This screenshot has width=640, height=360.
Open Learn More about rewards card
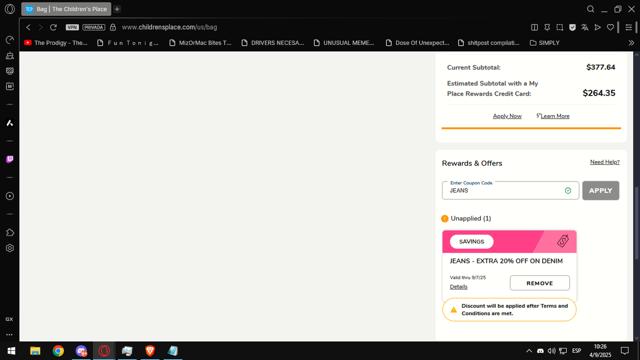pyautogui.click(x=555, y=116)
